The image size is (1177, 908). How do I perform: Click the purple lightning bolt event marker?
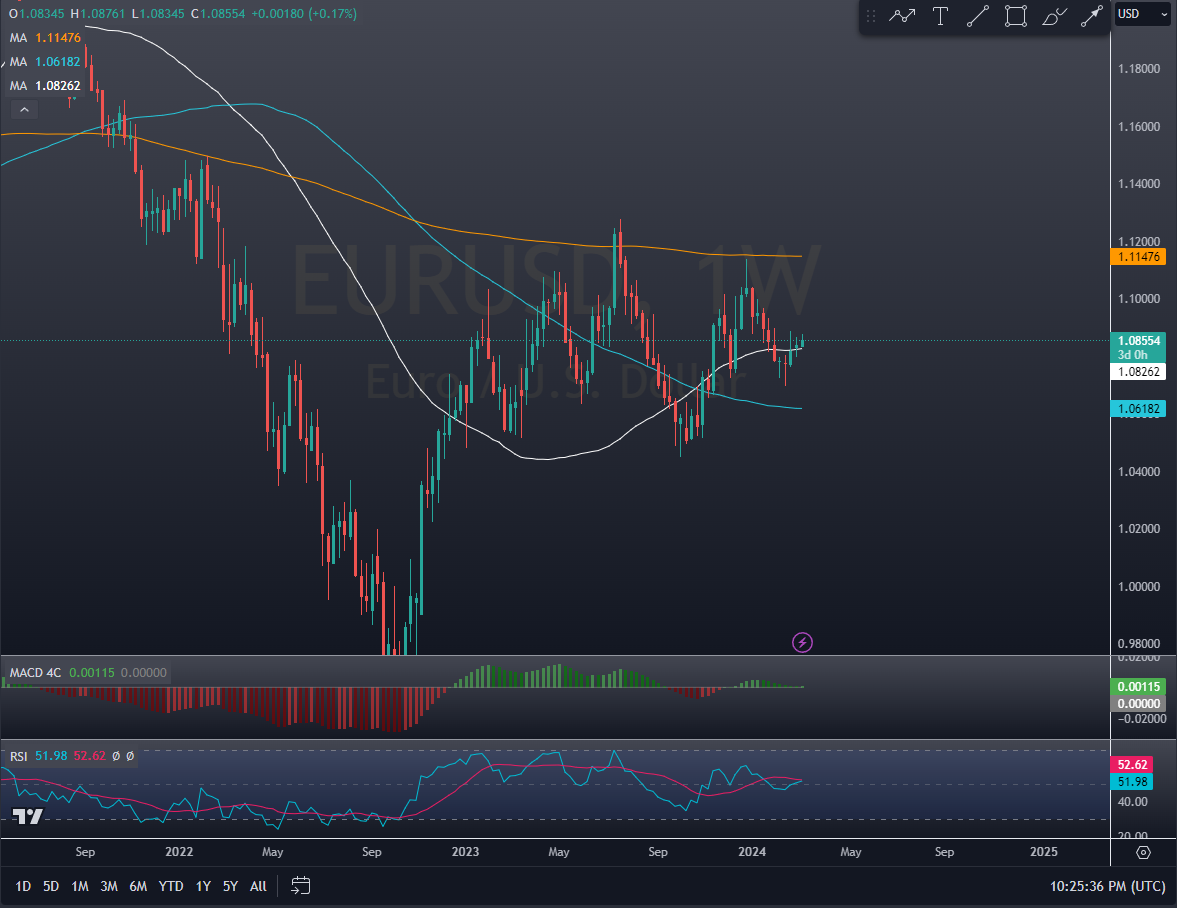pos(802,642)
